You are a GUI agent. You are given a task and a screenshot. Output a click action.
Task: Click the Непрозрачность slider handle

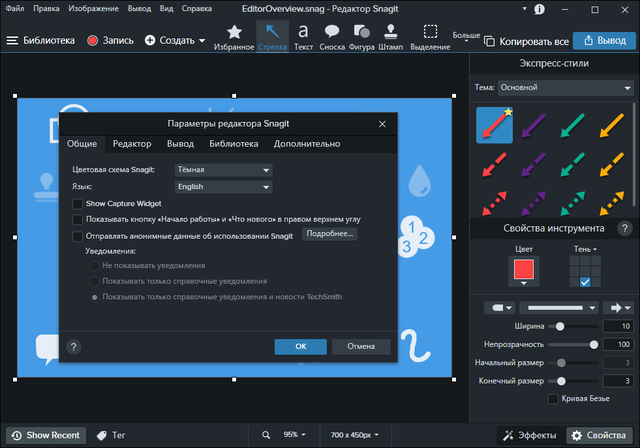(594, 345)
